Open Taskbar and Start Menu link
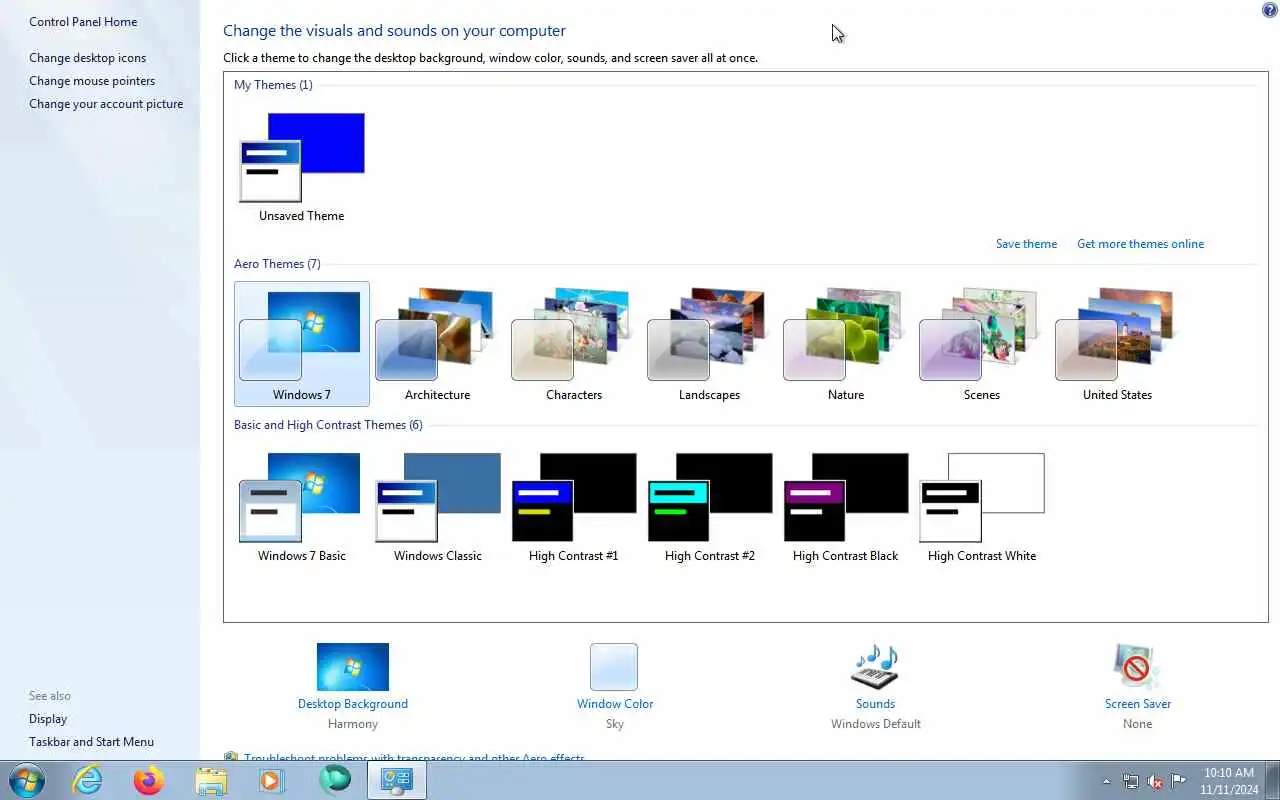This screenshot has height=800, width=1280. pyautogui.click(x=91, y=742)
